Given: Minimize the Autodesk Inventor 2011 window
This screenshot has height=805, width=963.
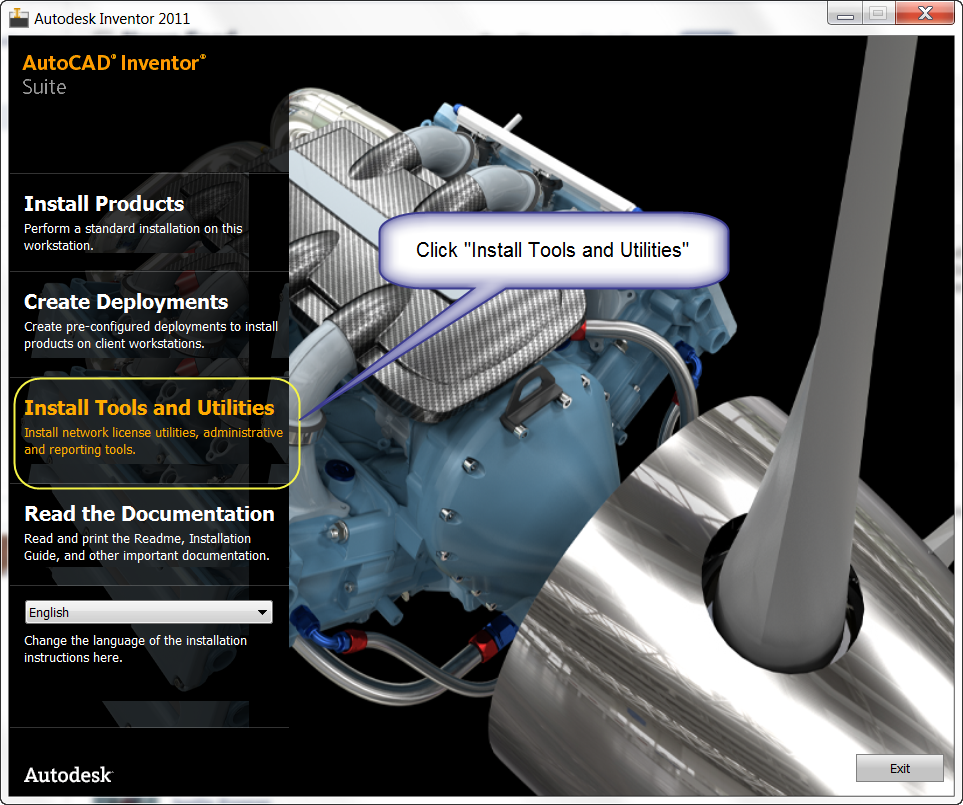Looking at the screenshot, I should click(x=845, y=14).
